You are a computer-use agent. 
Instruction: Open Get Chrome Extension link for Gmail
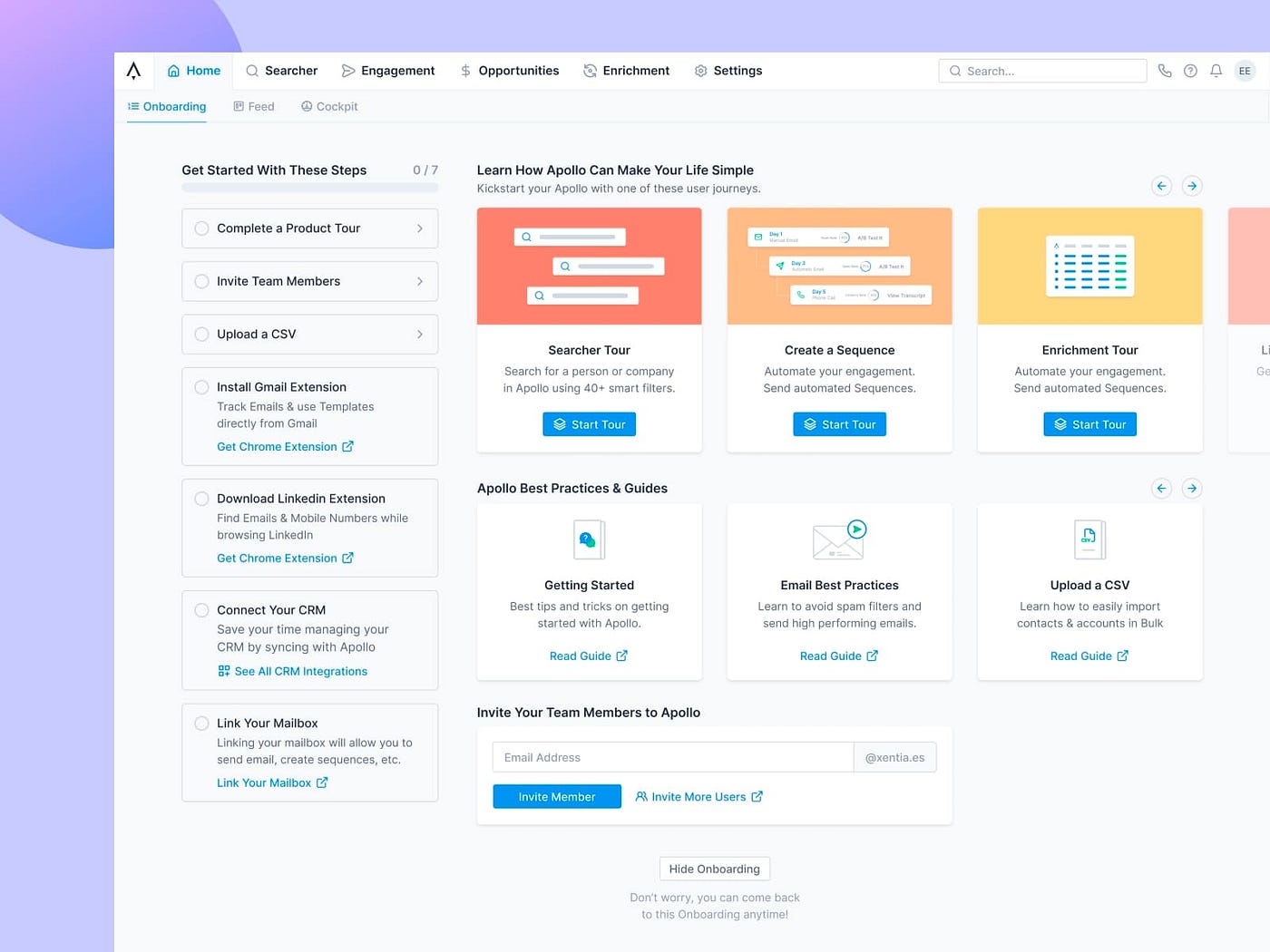pos(285,447)
